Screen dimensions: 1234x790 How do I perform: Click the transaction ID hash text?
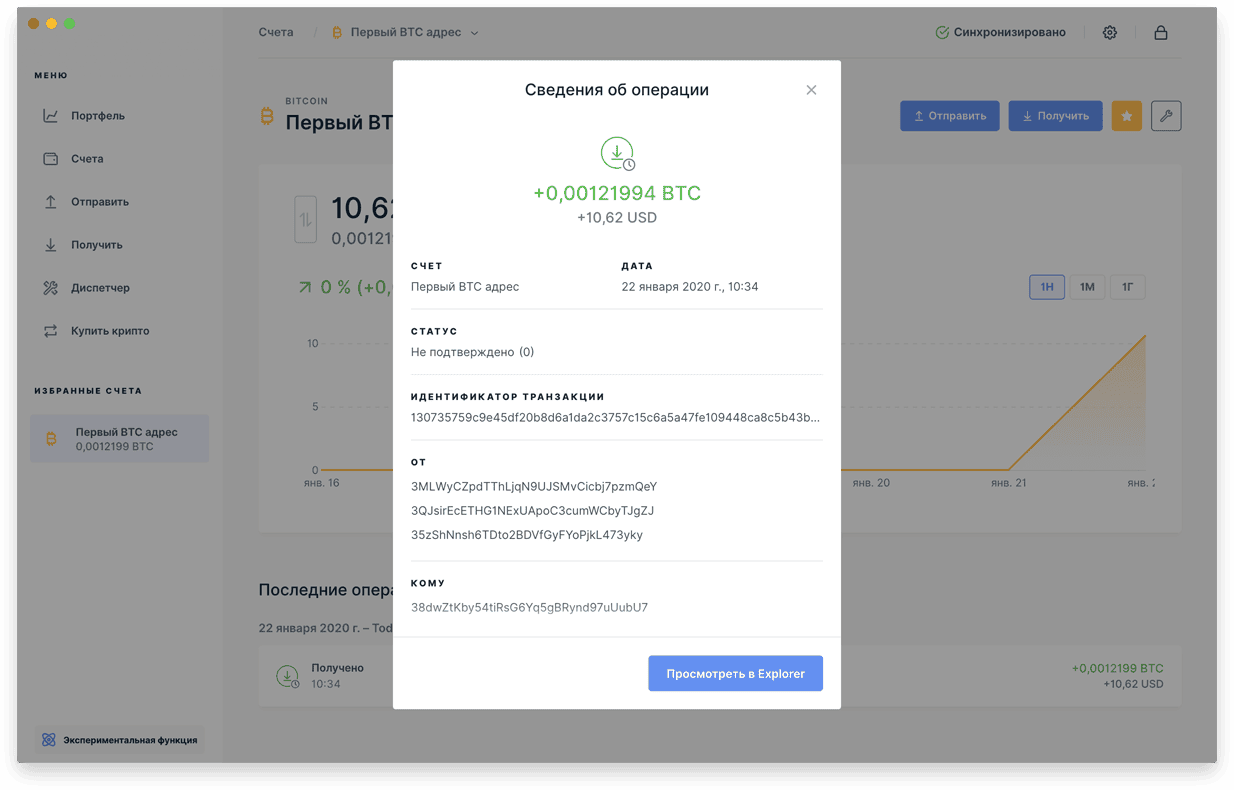[616, 417]
